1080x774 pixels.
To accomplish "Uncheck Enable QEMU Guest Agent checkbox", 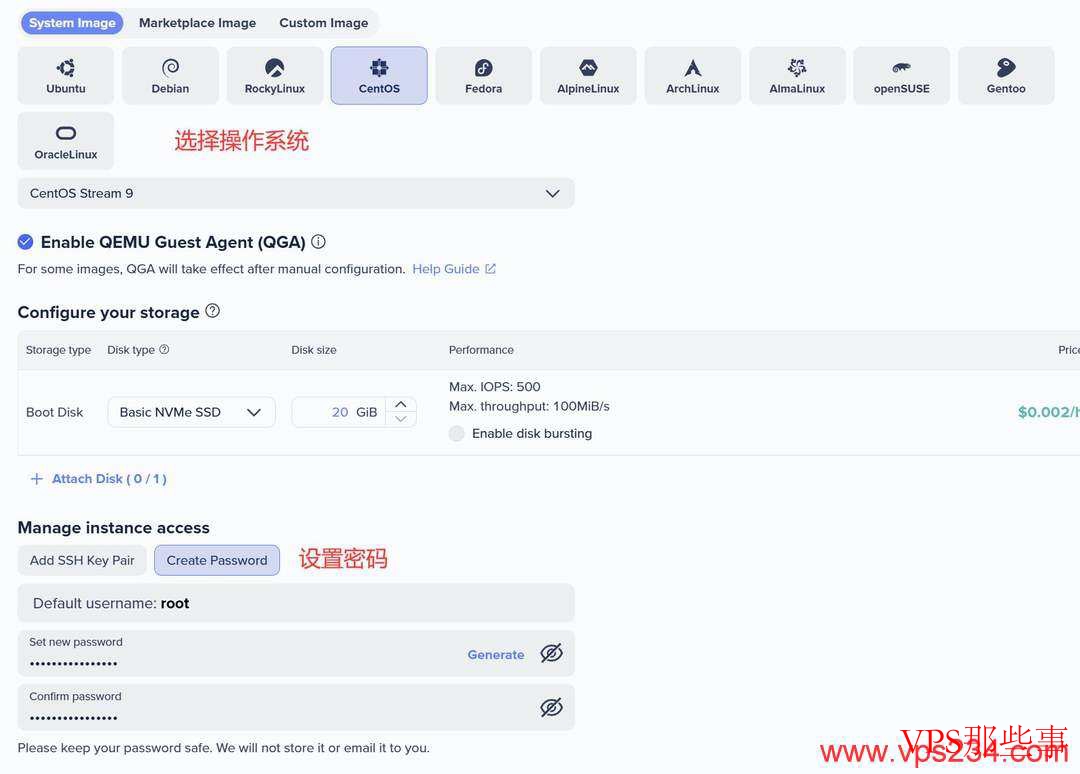I will click(26, 242).
